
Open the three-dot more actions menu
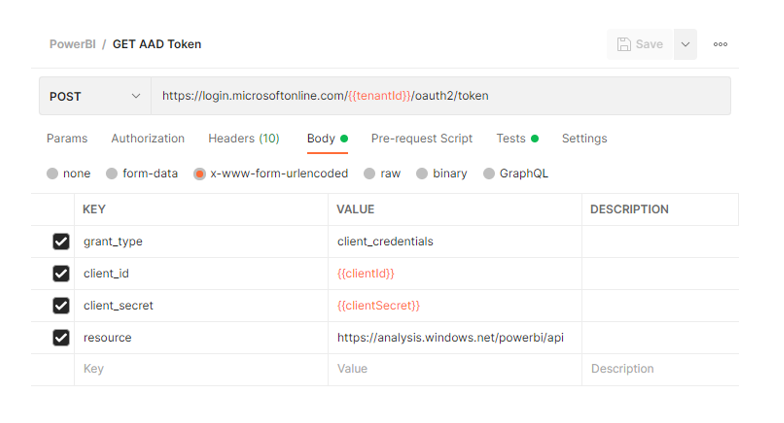coord(720,44)
